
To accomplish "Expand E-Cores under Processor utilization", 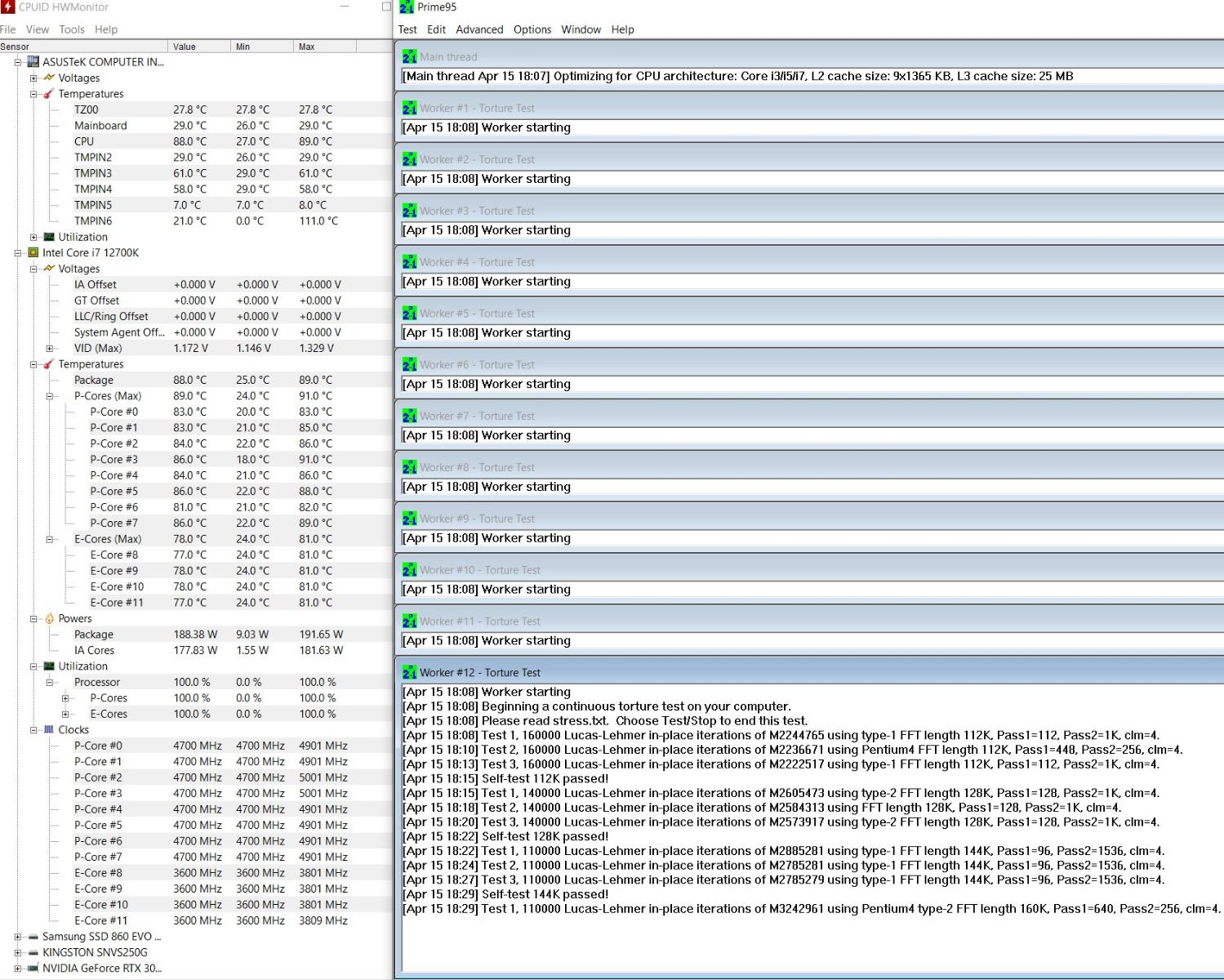I will pos(65,714).
